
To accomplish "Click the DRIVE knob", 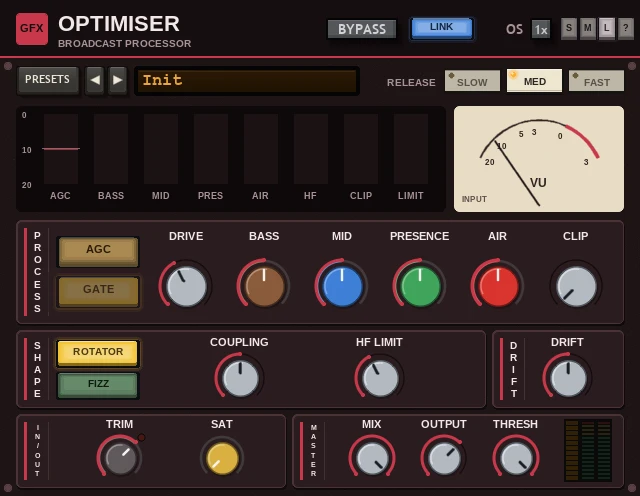I will pos(186,286).
